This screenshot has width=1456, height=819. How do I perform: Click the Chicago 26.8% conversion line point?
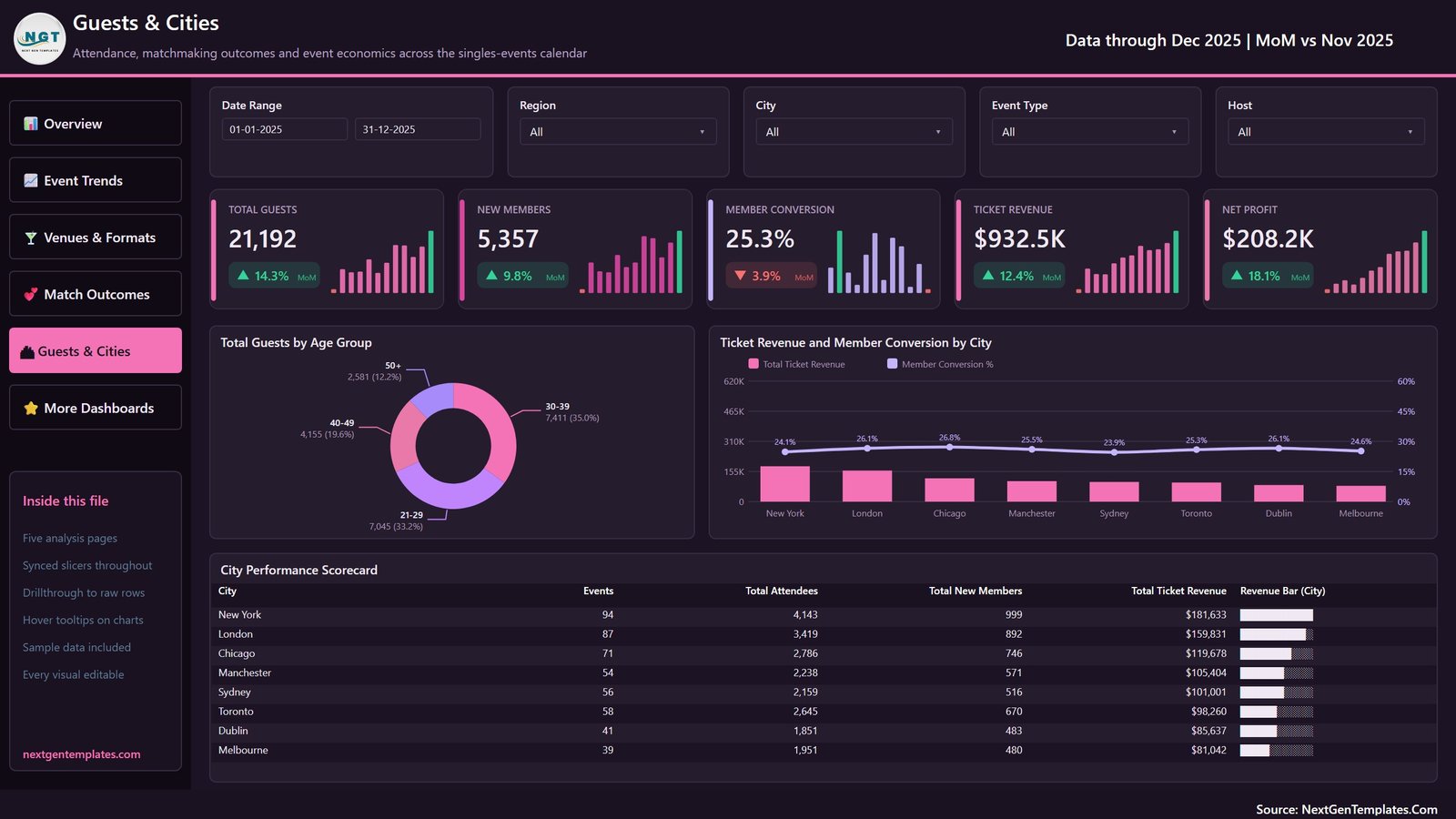click(949, 447)
